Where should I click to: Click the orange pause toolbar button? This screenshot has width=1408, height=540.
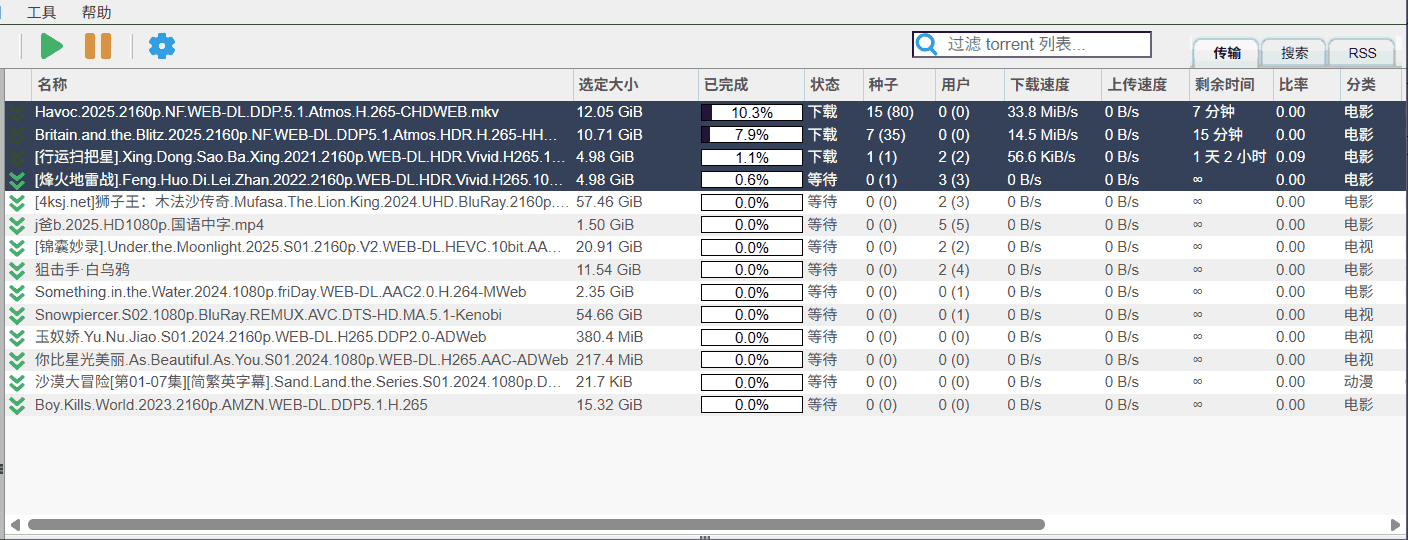tap(98, 46)
